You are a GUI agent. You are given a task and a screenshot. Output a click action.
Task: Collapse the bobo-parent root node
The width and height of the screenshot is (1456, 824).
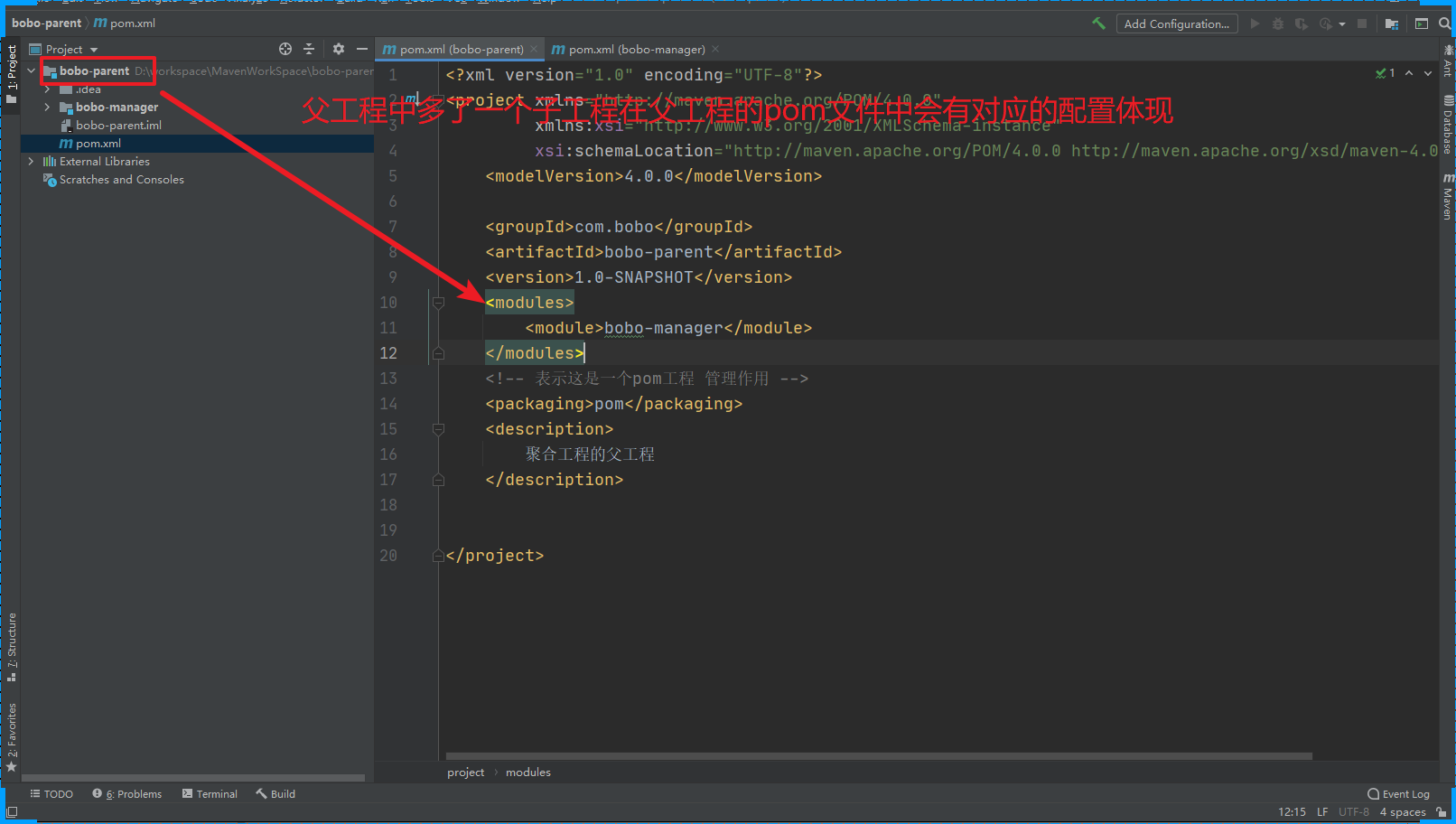click(x=32, y=70)
